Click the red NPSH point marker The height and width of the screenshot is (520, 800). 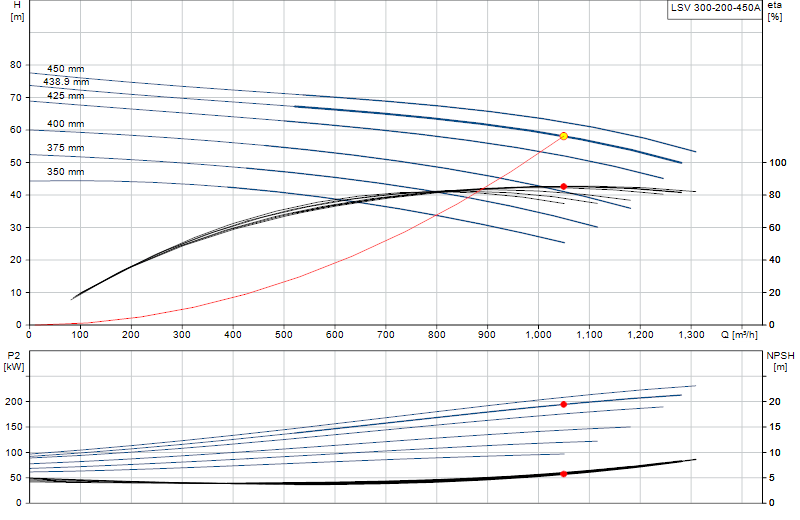point(564,474)
